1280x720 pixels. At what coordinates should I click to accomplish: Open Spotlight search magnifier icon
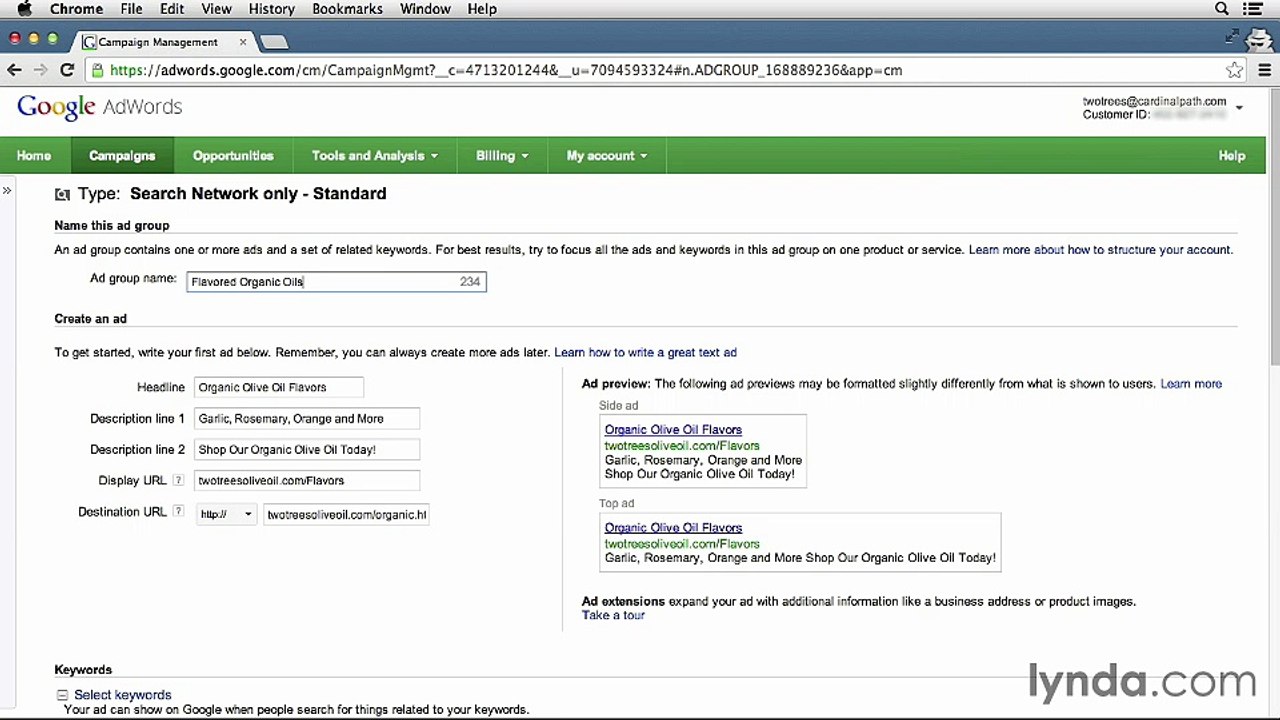1222,9
